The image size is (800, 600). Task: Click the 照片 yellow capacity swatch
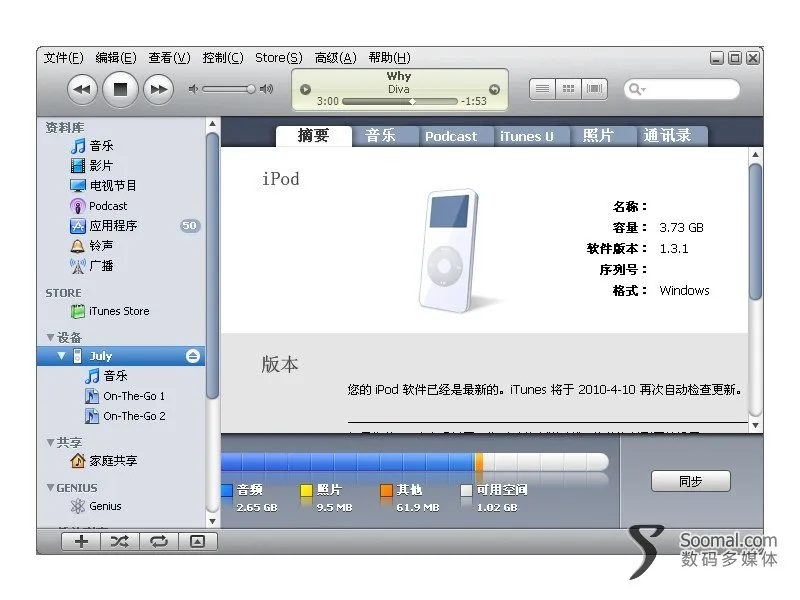(x=306, y=490)
